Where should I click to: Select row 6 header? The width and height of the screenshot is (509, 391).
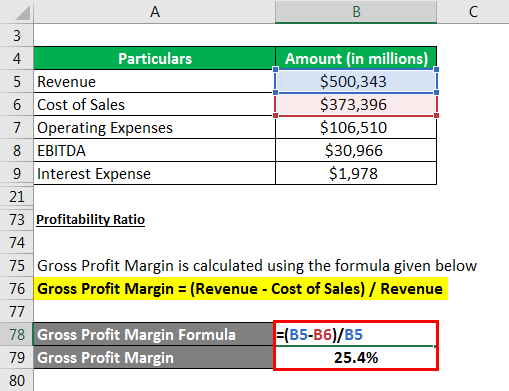[x=17, y=104]
